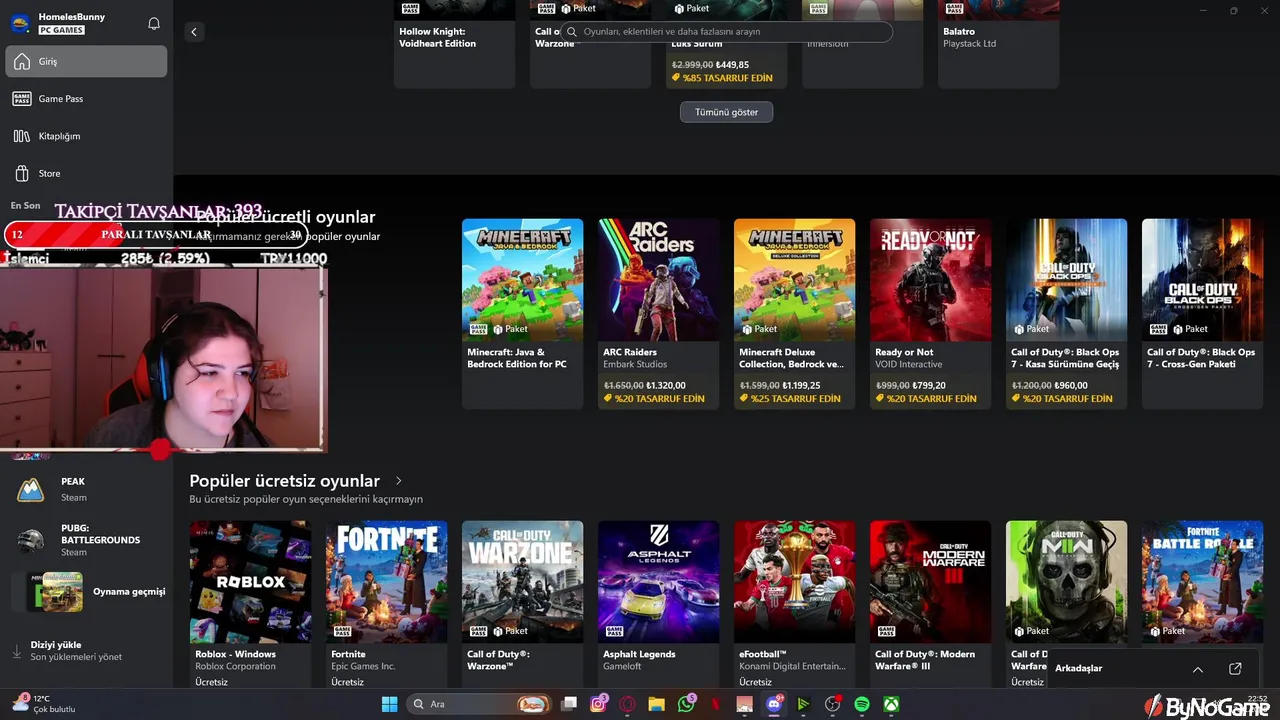
Task: Open Game Pass section in sidebar
Action: click(x=87, y=98)
